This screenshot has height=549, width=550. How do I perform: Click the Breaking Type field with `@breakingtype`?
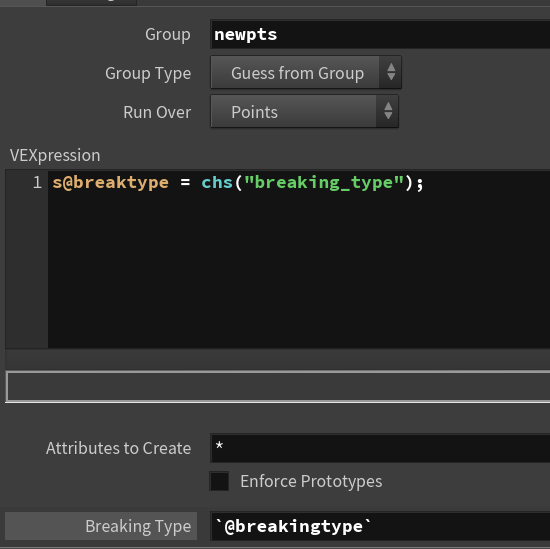coord(380,526)
